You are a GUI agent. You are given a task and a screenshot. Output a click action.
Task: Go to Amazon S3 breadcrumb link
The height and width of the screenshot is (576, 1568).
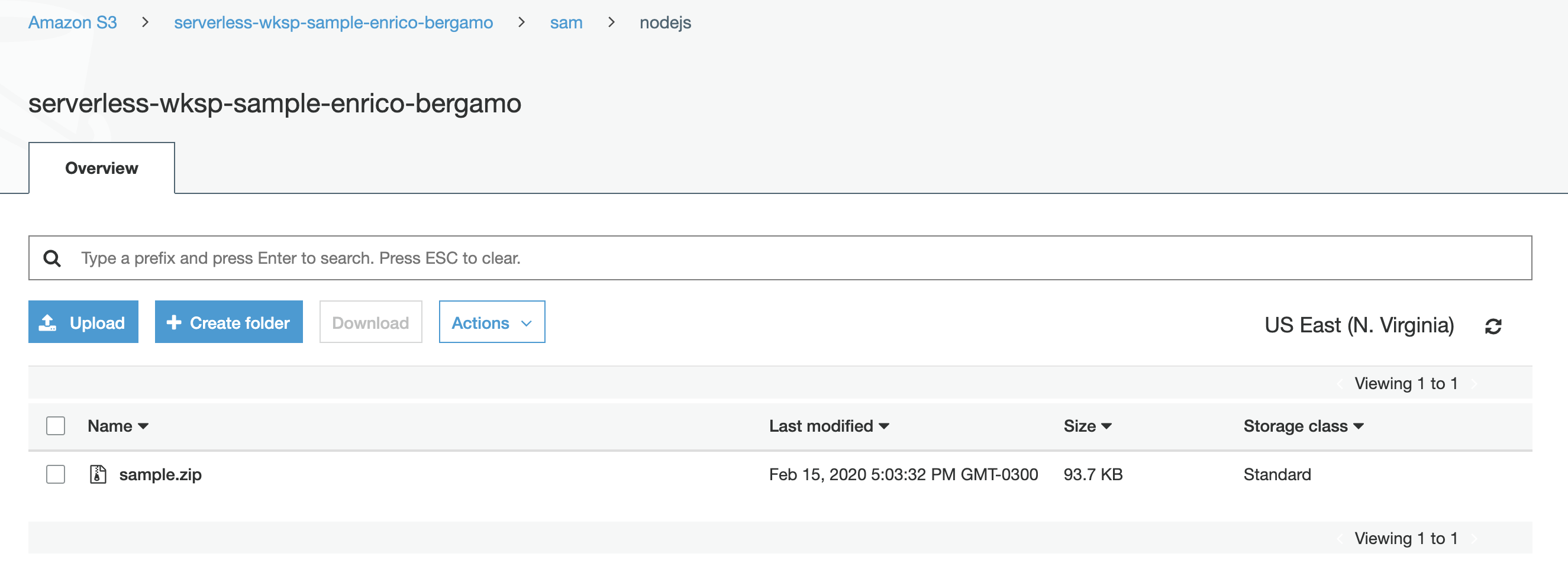click(72, 22)
